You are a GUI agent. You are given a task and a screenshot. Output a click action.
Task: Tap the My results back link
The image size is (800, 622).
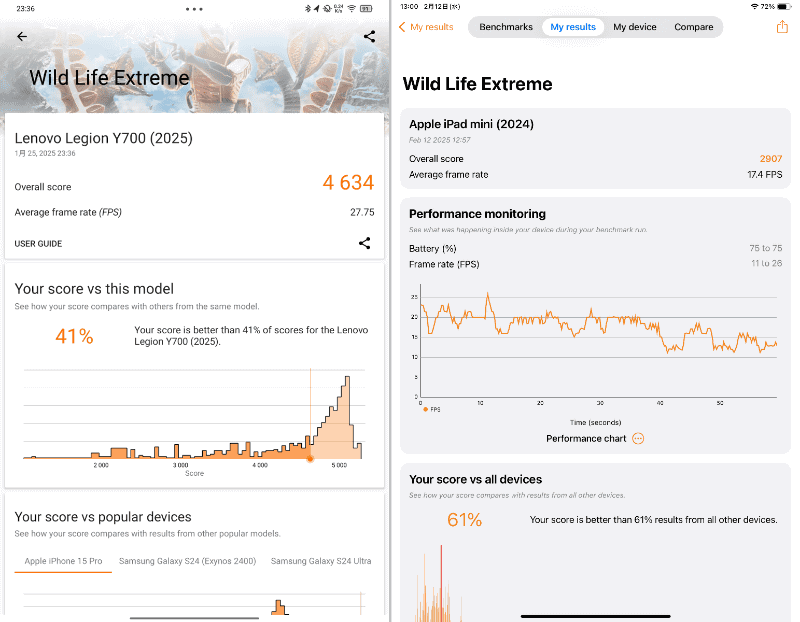(428, 27)
